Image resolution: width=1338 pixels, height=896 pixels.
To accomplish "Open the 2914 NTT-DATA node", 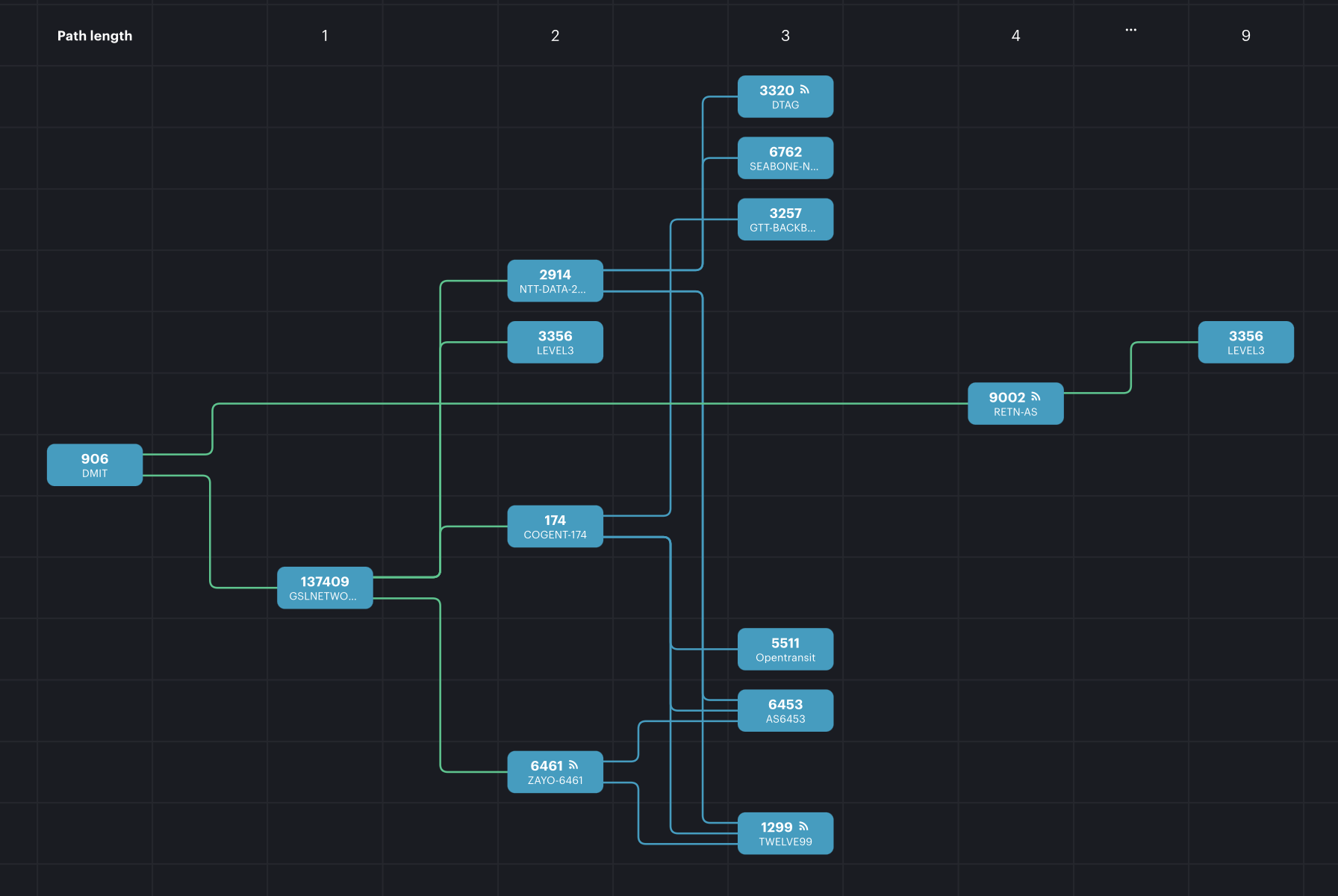I will point(555,281).
